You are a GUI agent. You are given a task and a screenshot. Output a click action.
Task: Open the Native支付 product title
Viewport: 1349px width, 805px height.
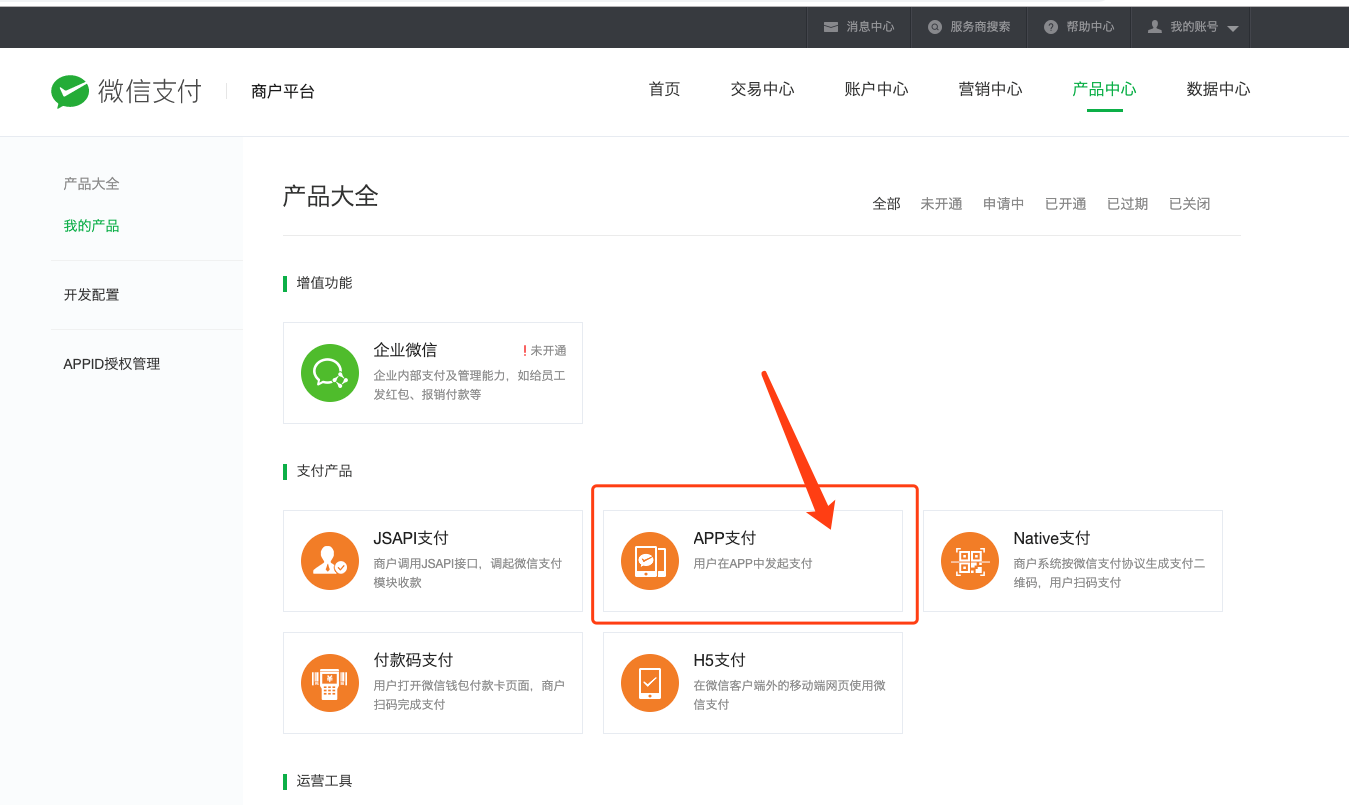pos(1052,538)
